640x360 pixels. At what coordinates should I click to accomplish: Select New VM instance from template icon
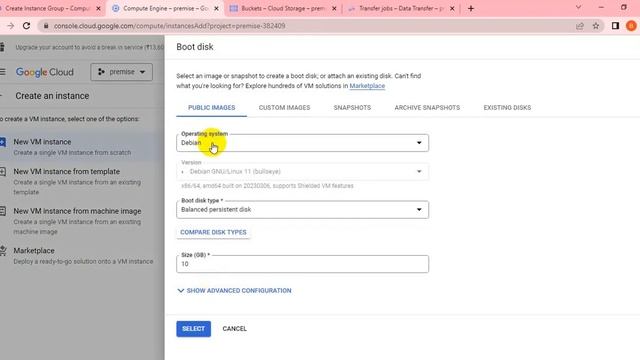(2, 171)
